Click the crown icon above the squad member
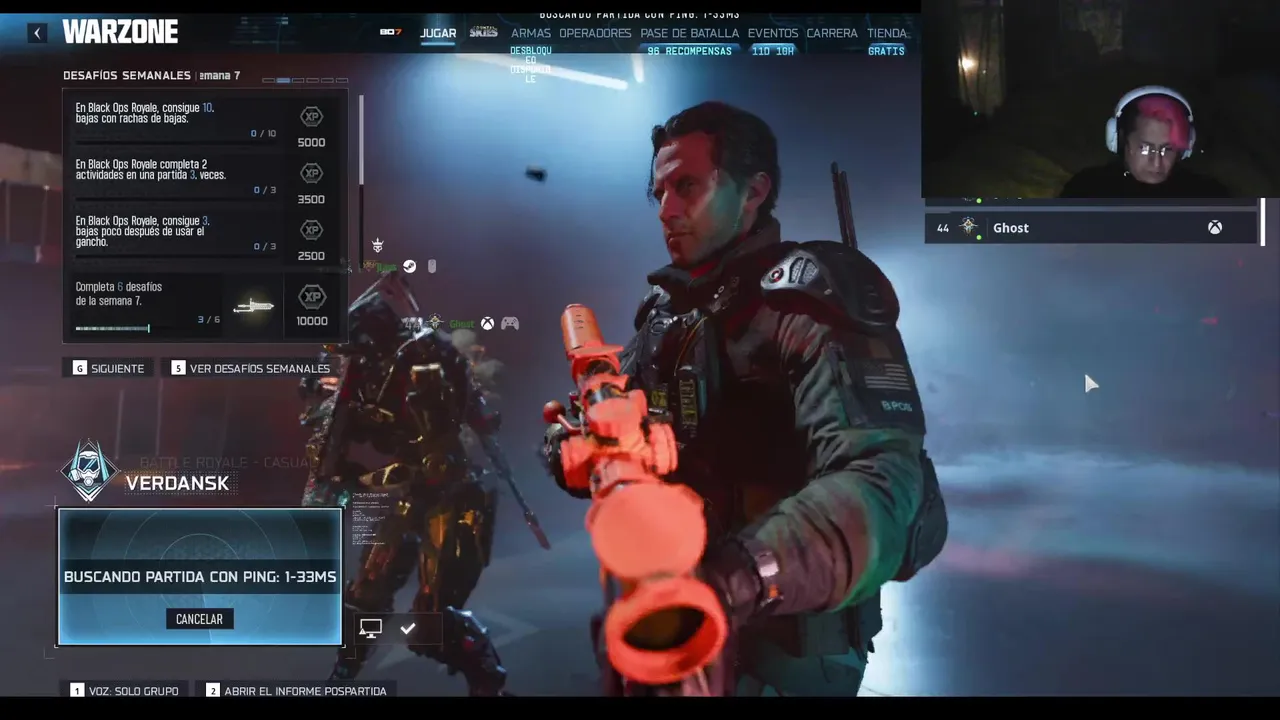The width and height of the screenshot is (1280, 720). point(377,245)
